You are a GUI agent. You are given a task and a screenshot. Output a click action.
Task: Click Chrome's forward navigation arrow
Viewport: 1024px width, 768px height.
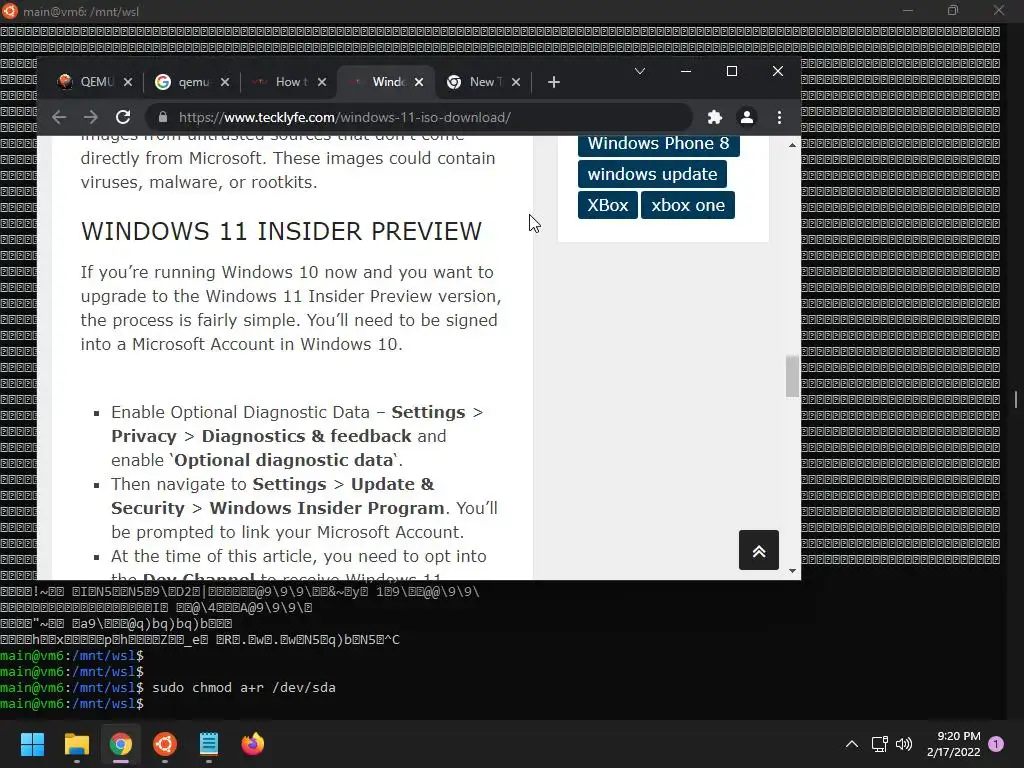90,118
